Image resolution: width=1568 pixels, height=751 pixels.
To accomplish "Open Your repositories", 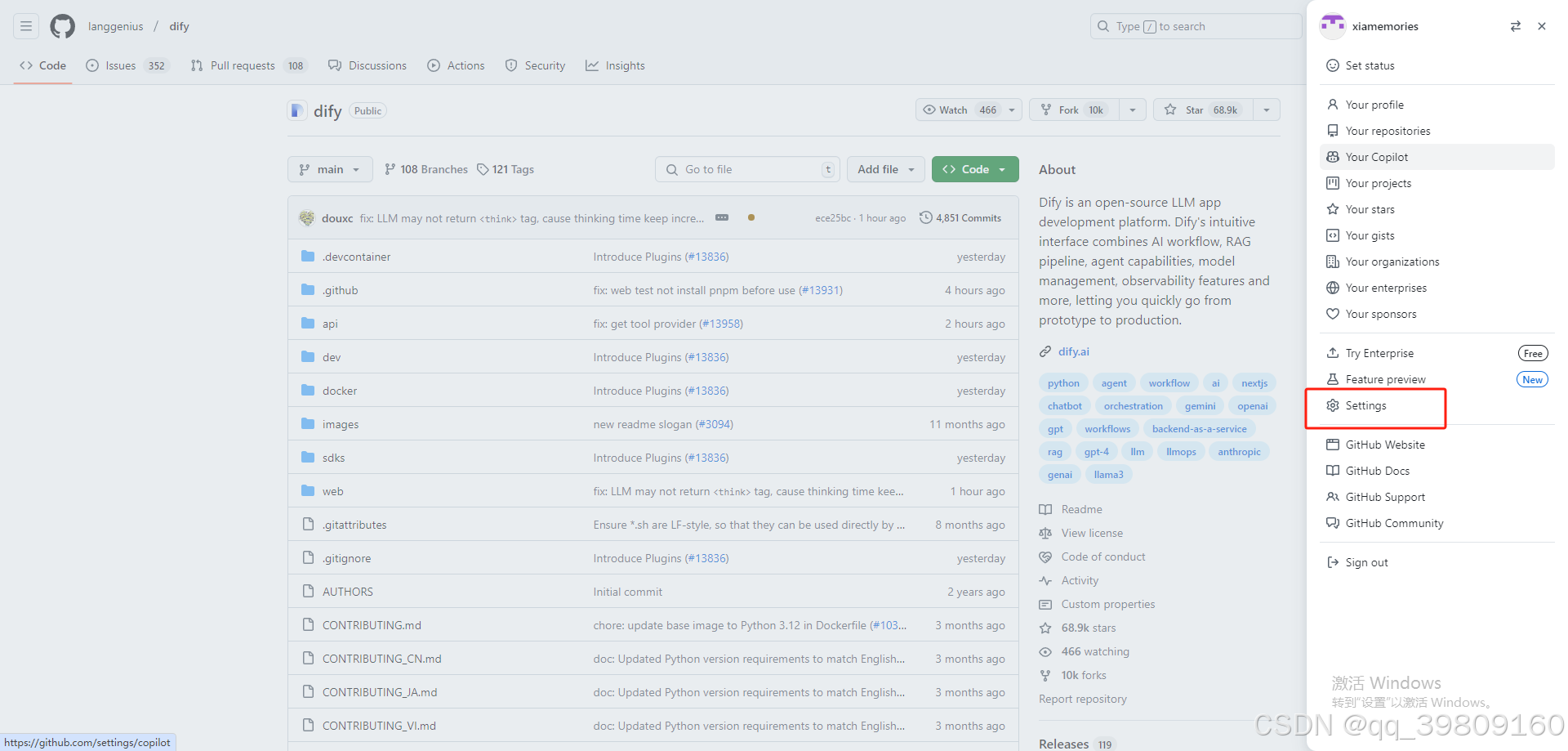I will coord(1437,131).
